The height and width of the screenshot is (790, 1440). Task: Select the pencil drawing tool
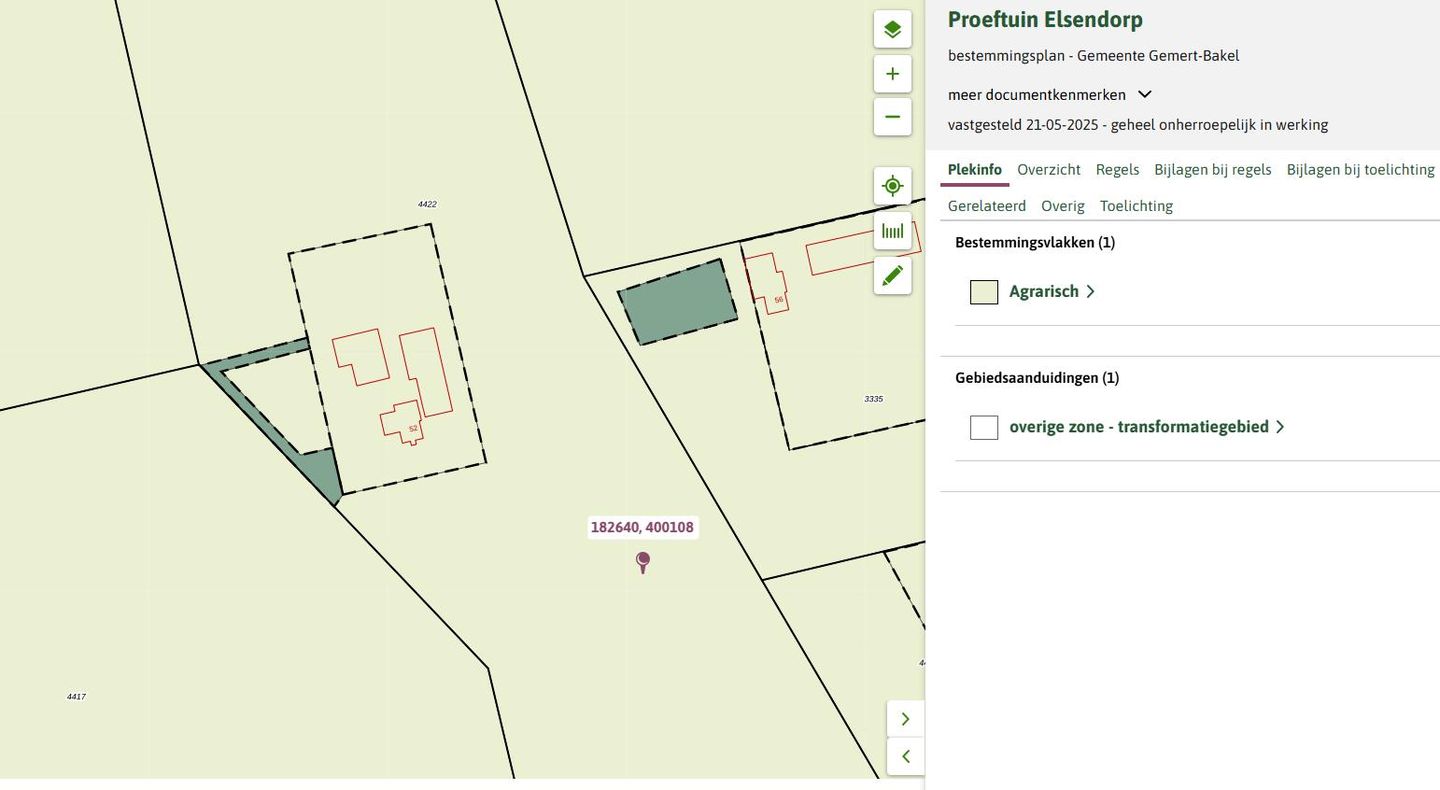coord(892,276)
